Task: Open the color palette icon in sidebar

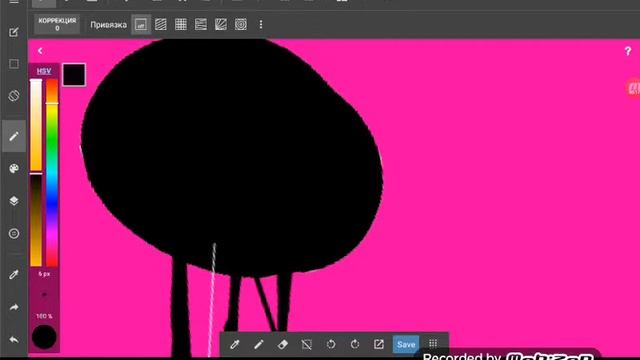Action: (14, 169)
